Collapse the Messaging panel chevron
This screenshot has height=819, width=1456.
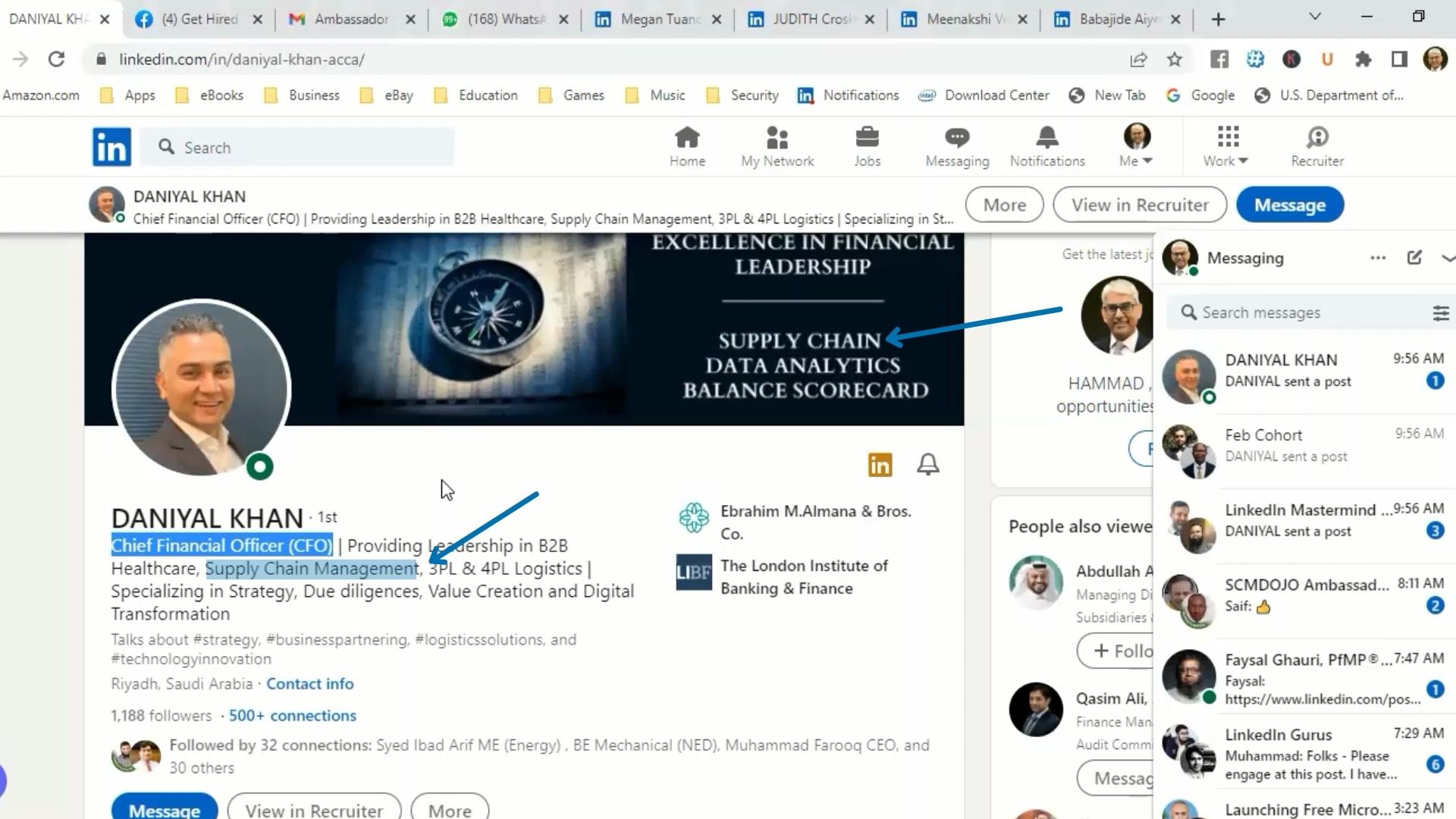(1448, 259)
